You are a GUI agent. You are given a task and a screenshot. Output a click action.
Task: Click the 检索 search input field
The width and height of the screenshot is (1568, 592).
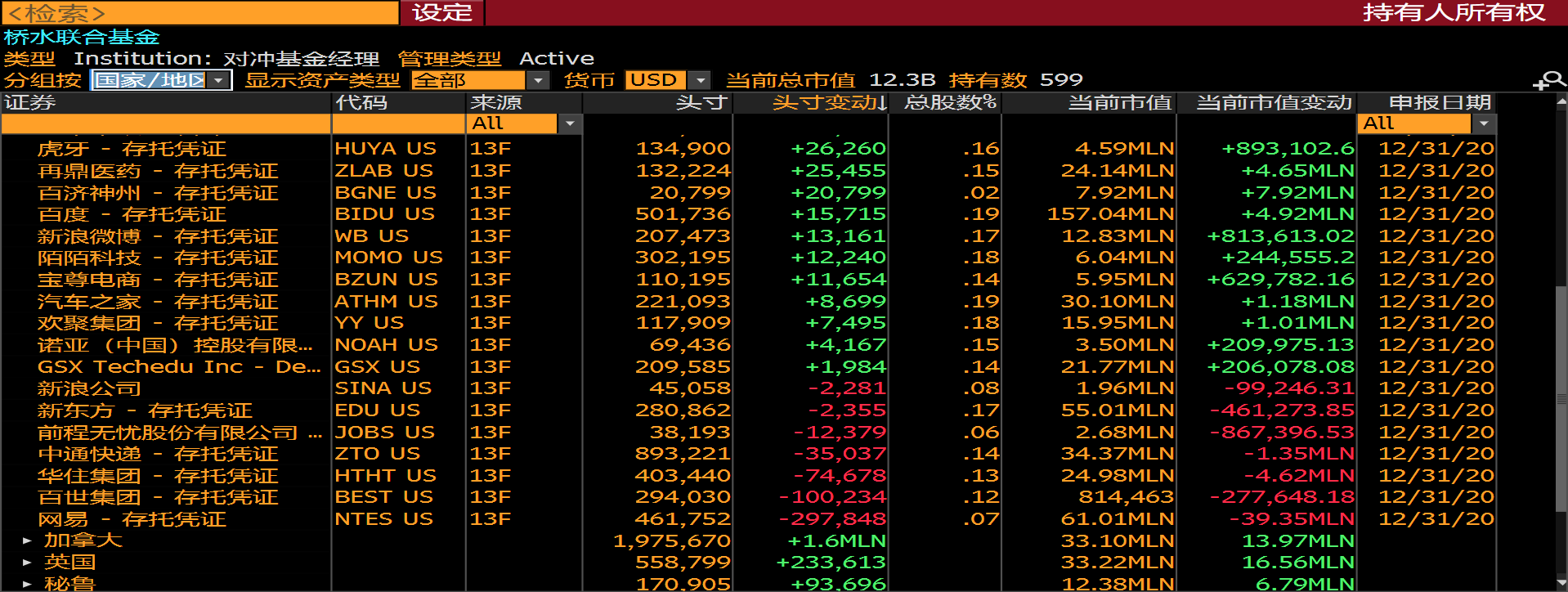click(x=200, y=12)
